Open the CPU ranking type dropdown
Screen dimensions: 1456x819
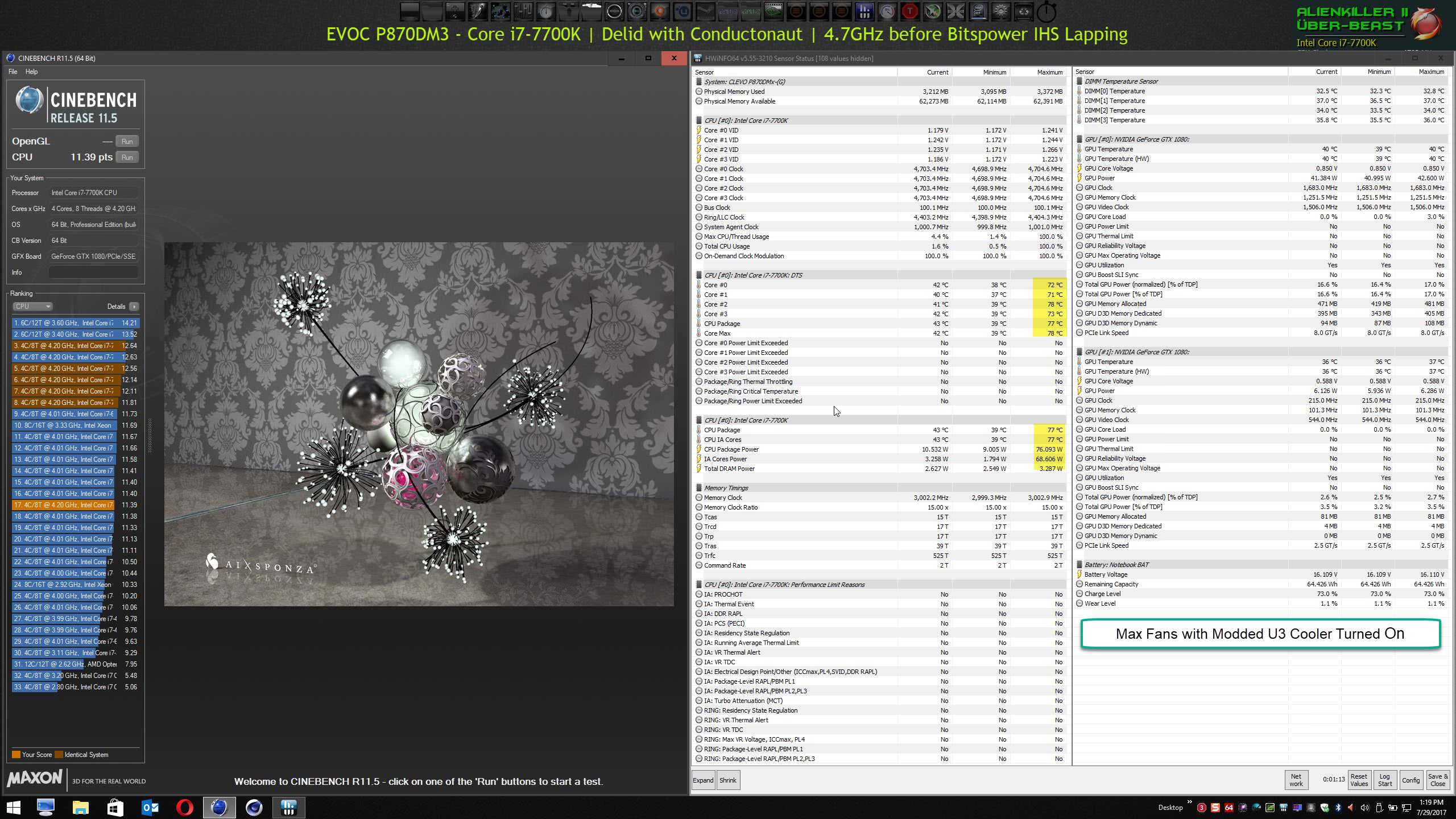[x=32, y=307]
